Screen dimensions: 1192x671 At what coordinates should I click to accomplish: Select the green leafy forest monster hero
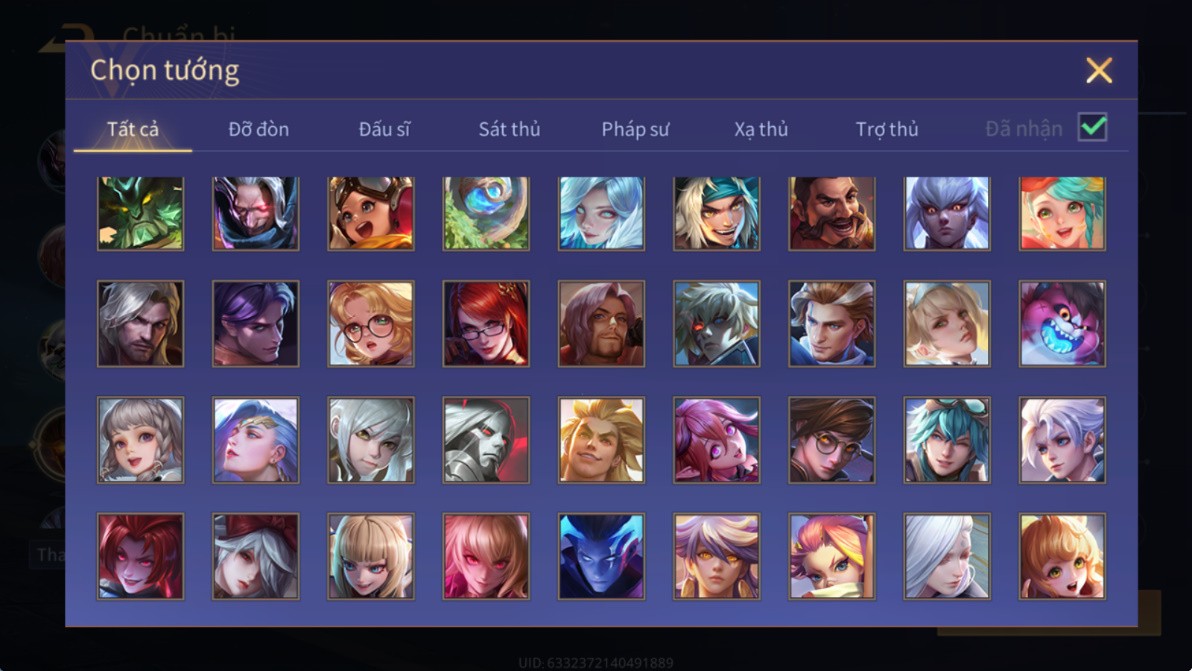coord(141,214)
